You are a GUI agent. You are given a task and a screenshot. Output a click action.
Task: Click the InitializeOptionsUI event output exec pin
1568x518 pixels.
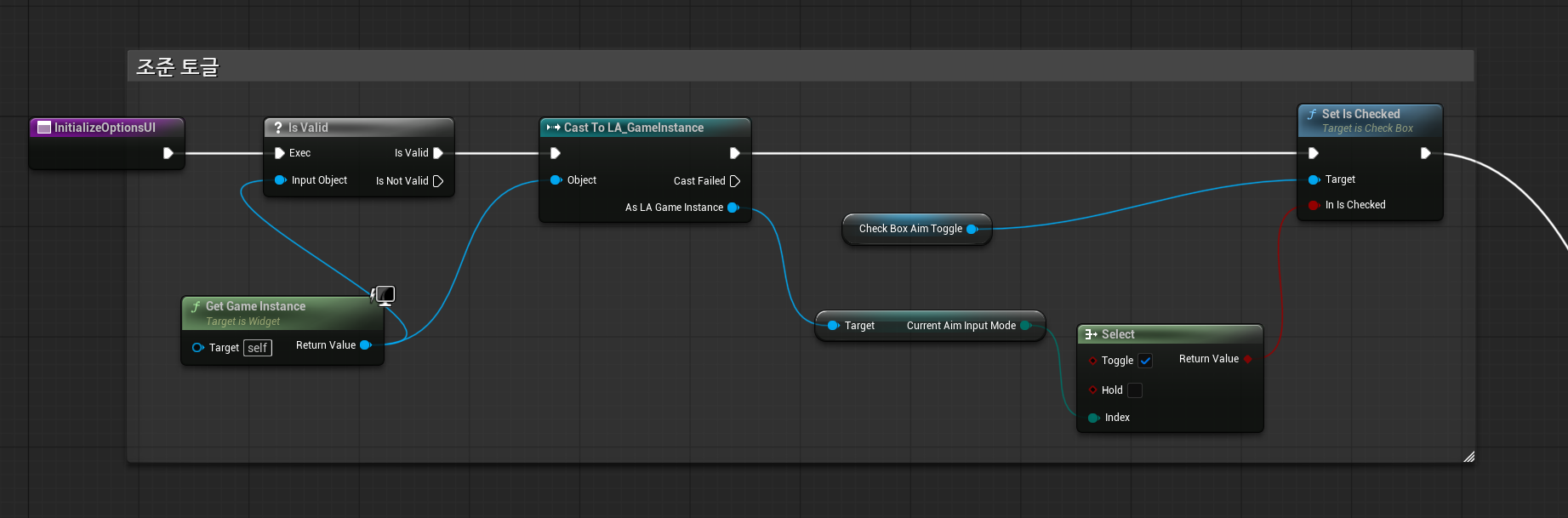pos(168,153)
